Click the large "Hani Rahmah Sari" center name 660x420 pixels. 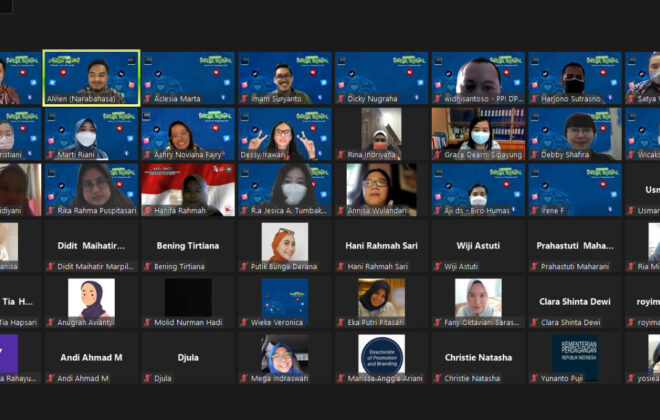point(382,245)
